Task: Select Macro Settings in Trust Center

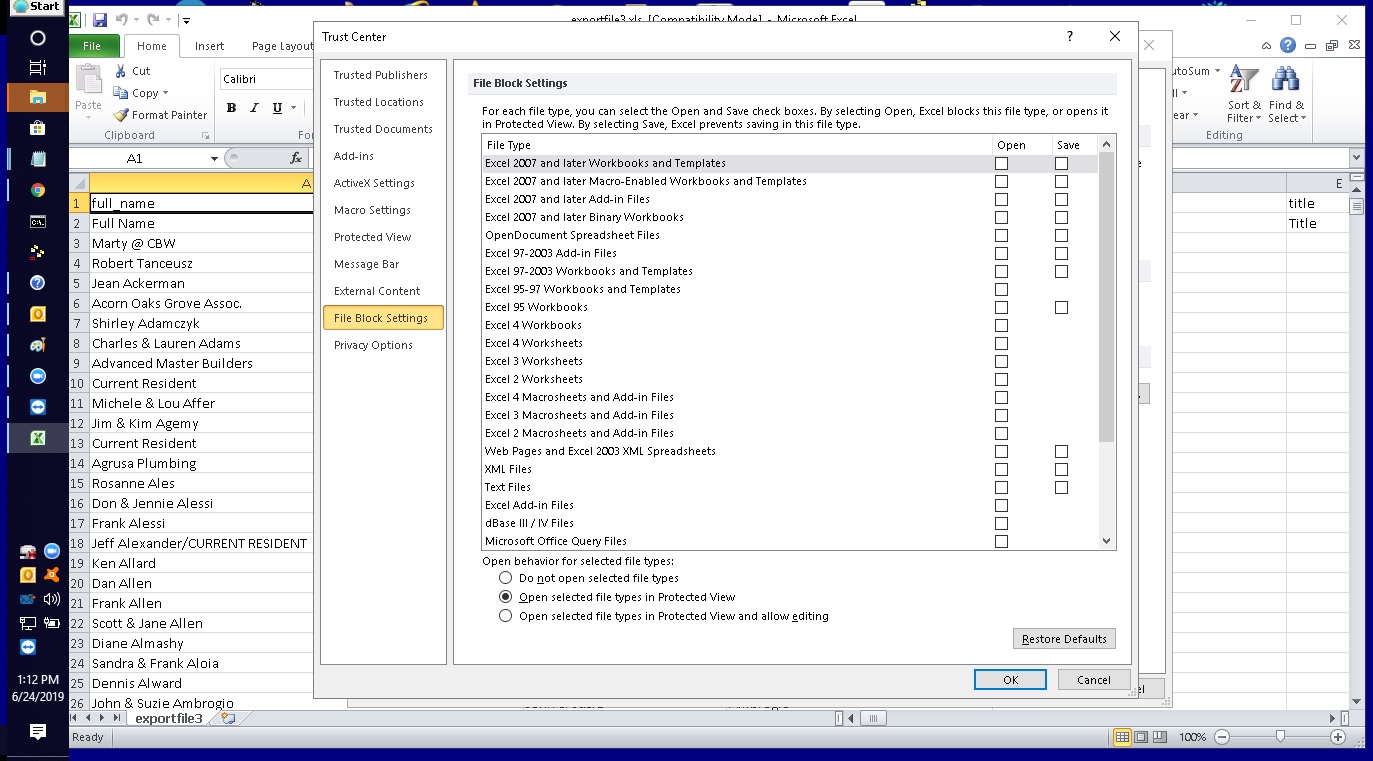Action: [x=372, y=210]
